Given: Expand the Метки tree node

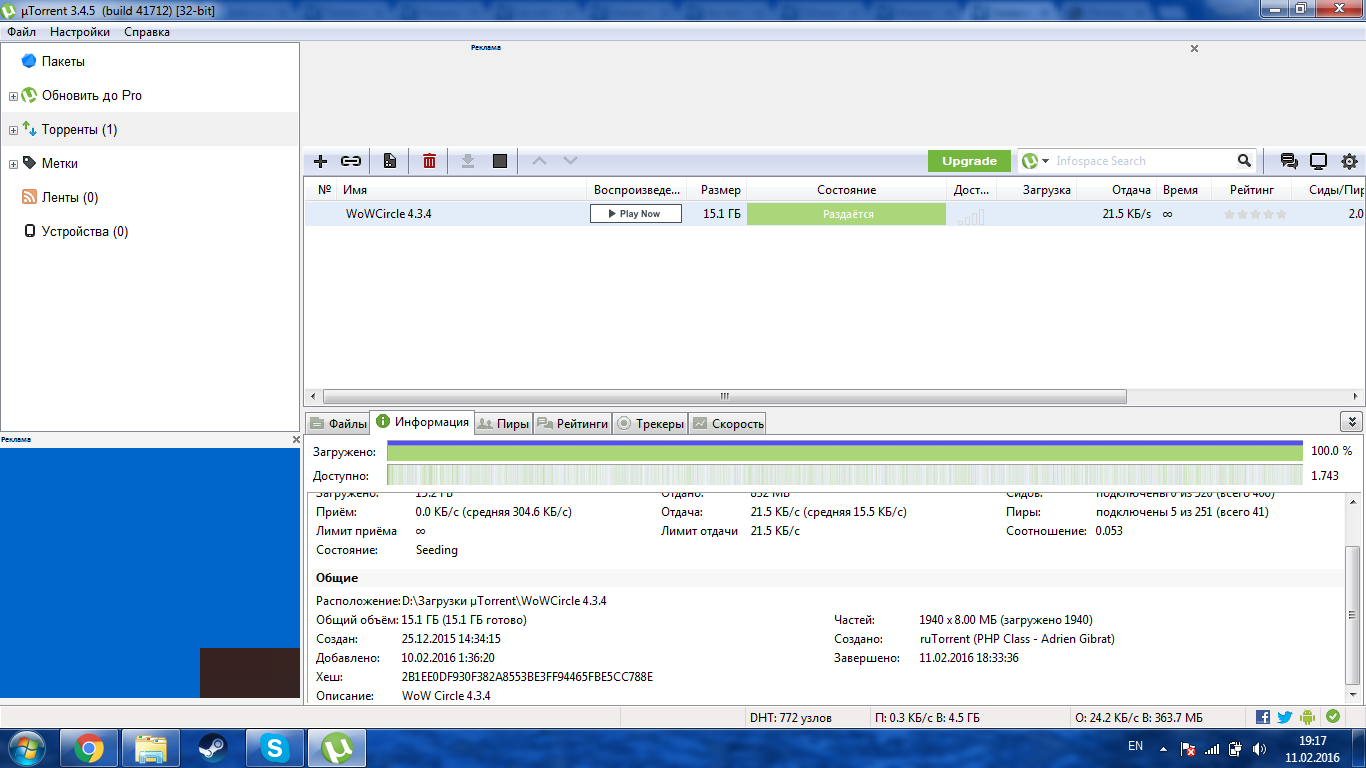Looking at the screenshot, I should 13,164.
